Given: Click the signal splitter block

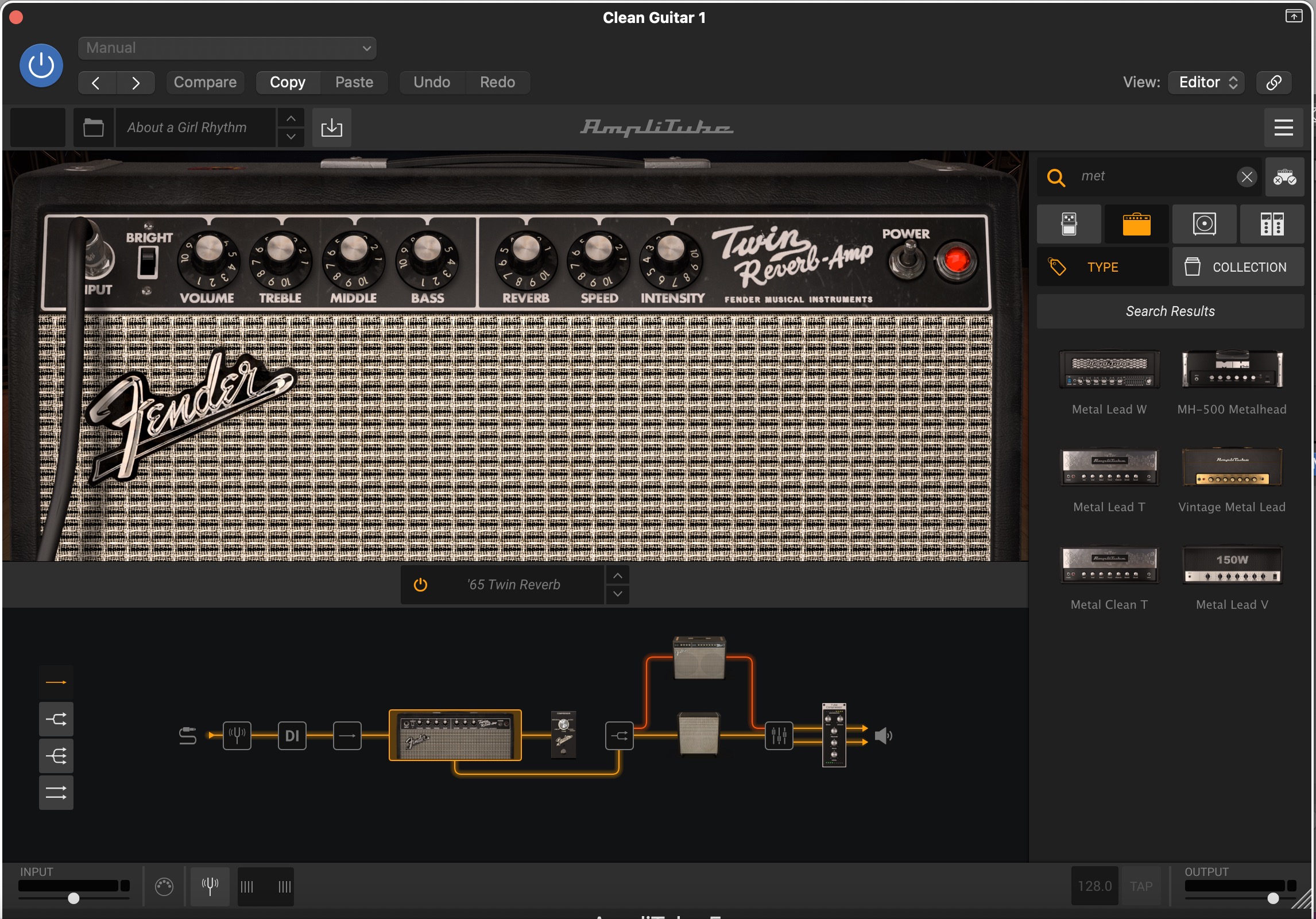Looking at the screenshot, I should (x=620, y=736).
